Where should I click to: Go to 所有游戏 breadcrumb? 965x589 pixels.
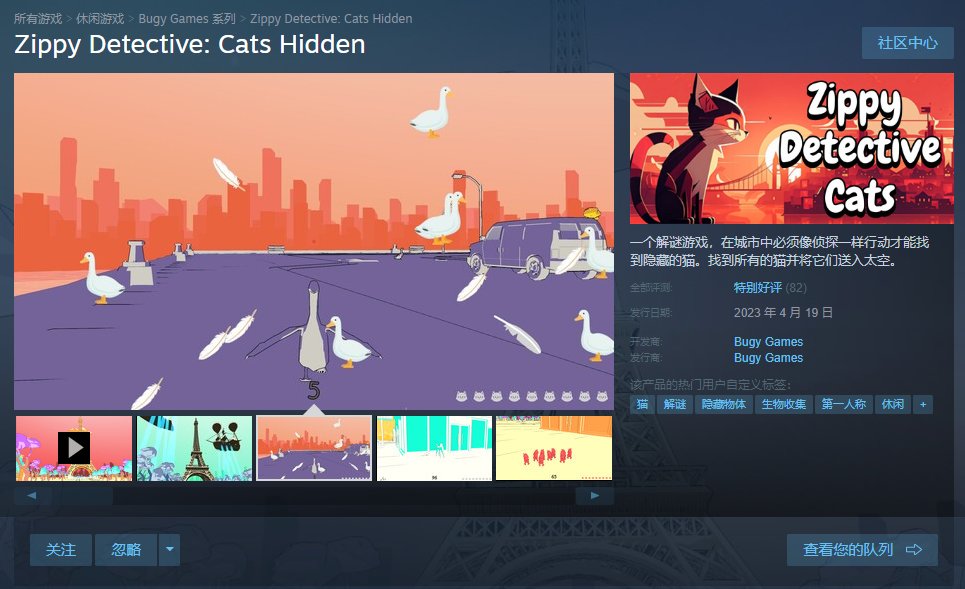point(38,18)
